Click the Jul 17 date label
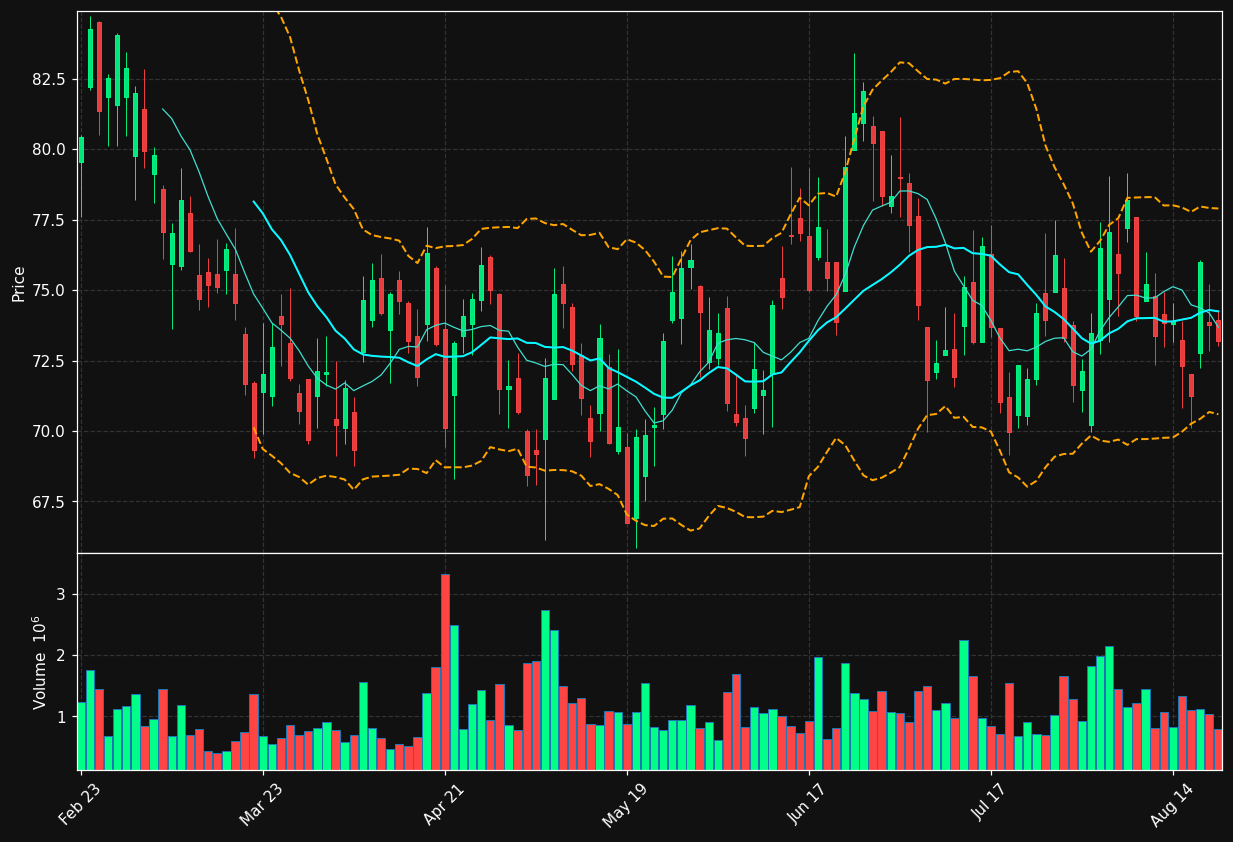Image resolution: width=1233 pixels, height=842 pixels. click(x=990, y=805)
